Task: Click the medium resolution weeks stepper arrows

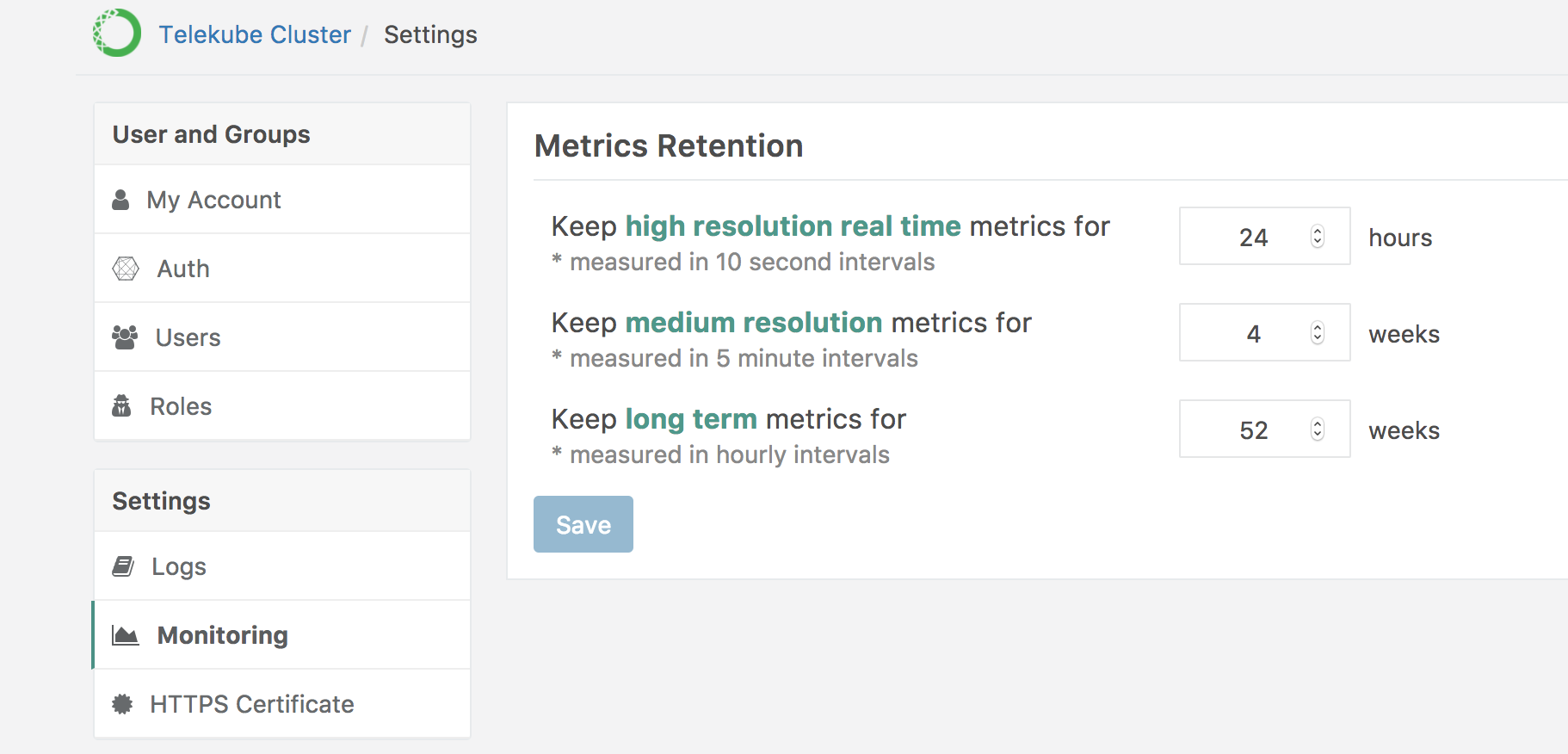Action: click(x=1317, y=333)
